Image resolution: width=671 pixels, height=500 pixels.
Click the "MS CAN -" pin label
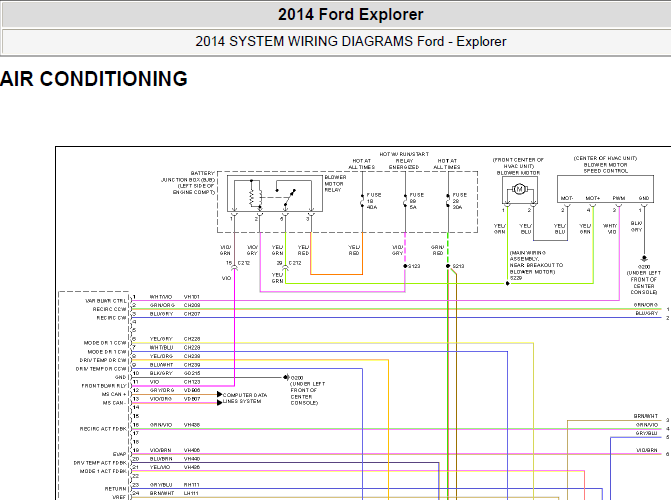click(114, 403)
